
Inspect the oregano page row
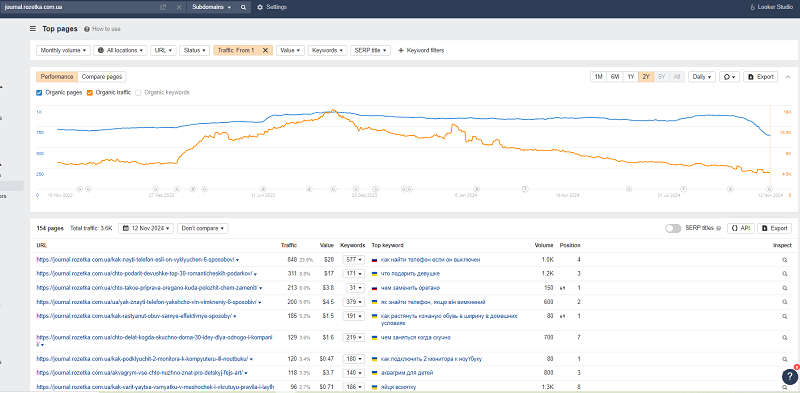coord(785,288)
